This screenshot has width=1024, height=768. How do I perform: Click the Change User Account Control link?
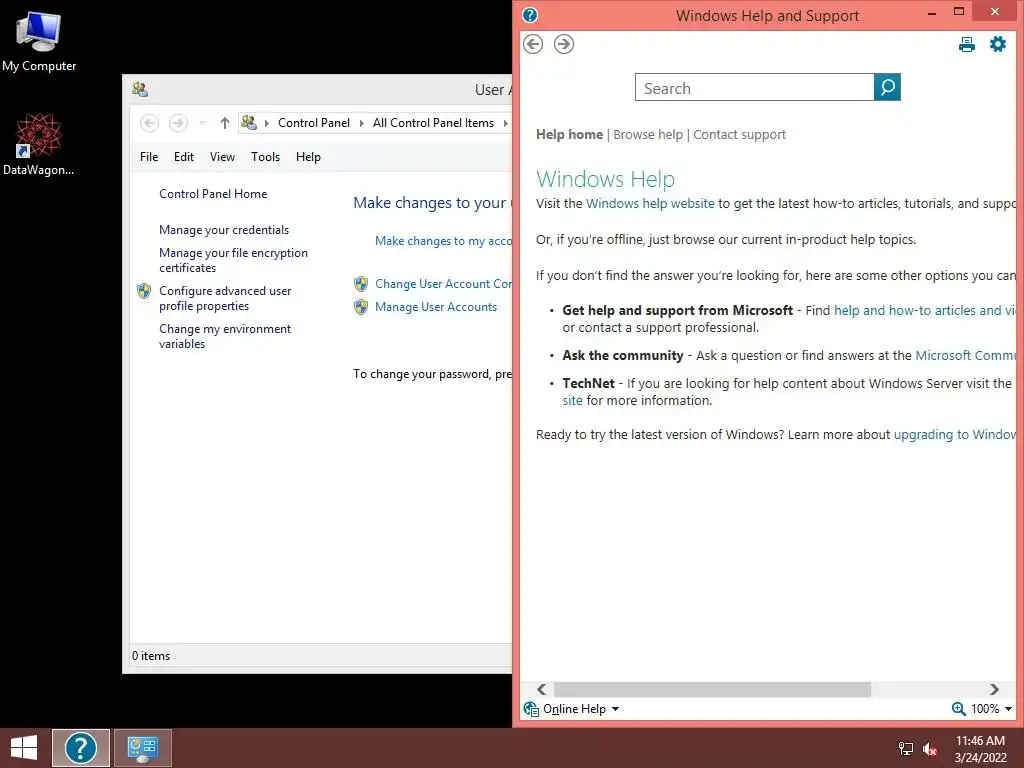coord(443,284)
